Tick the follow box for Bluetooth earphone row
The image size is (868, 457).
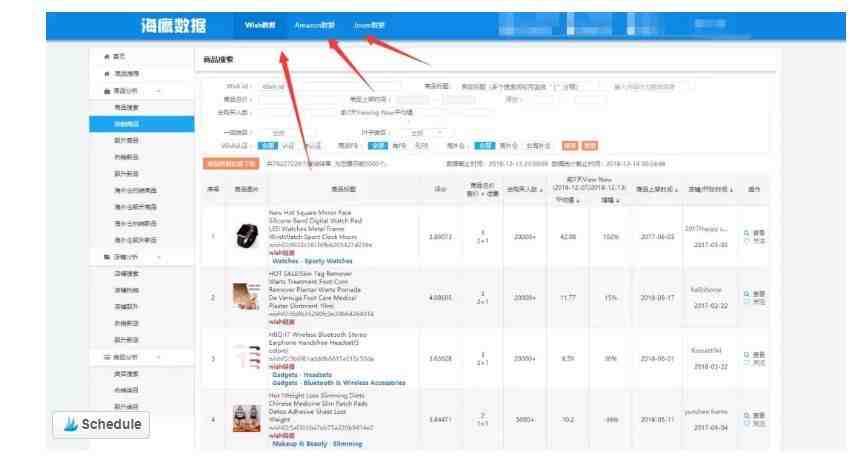747,363
